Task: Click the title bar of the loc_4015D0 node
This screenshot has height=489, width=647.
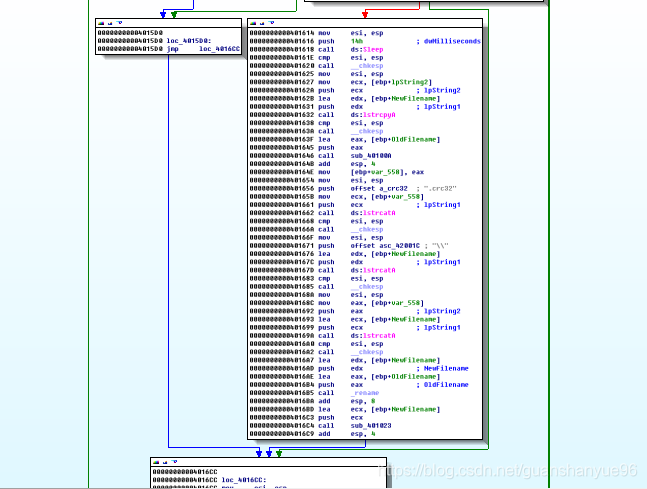Action: 168,23
